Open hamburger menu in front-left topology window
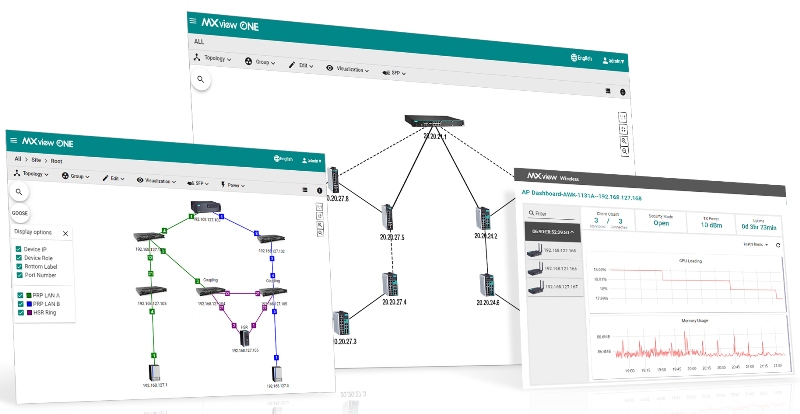Screen dimensions: 800x414 tap(14, 140)
